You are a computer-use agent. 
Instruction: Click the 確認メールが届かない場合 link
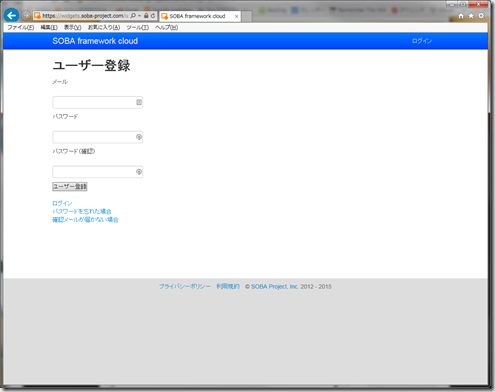pyautogui.click(x=85, y=220)
